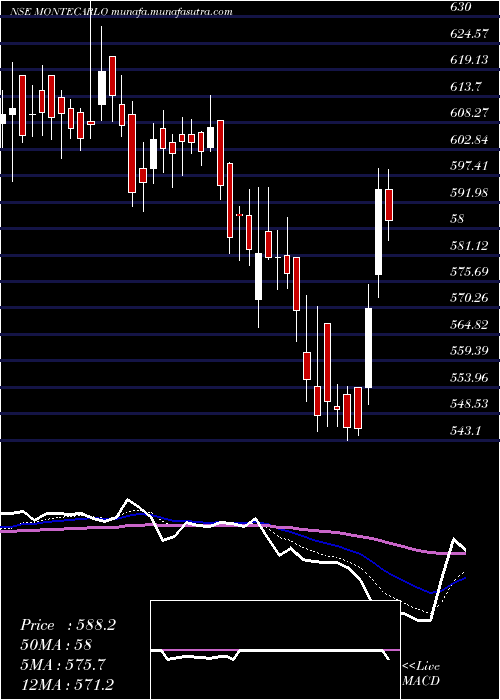
Task: Click the 12MA : 571.2 readout
Action: (x=67, y=685)
